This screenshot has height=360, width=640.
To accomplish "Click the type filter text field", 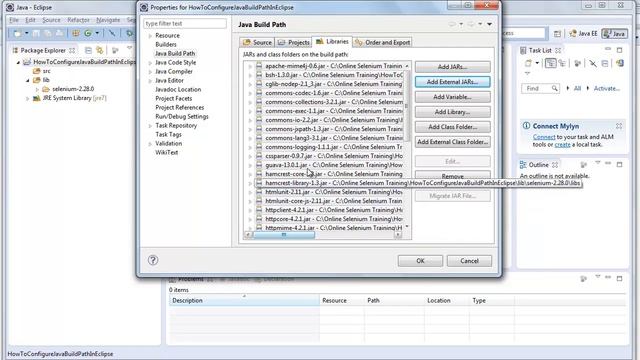I will point(185,24).
